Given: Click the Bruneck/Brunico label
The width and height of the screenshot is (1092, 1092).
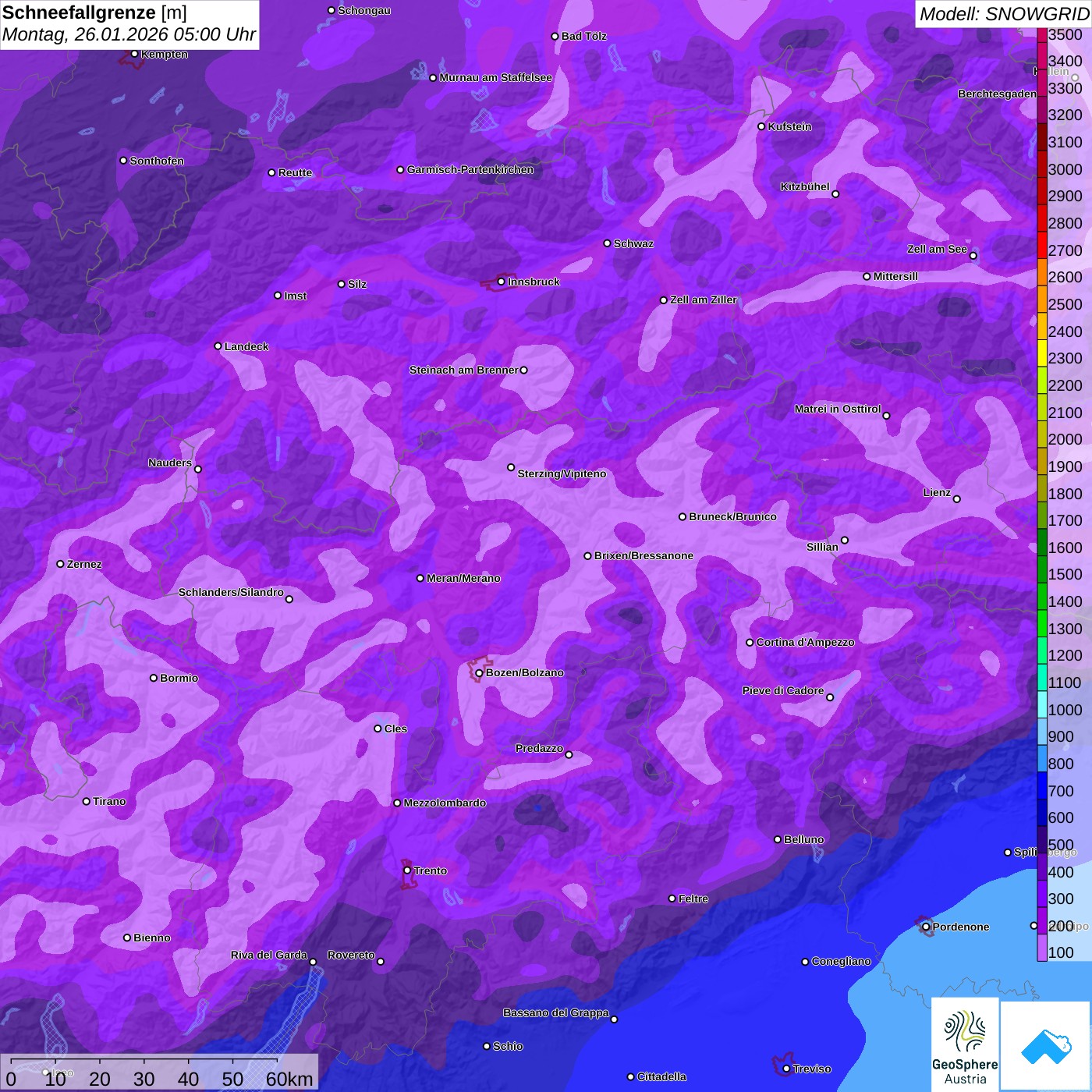Looking at the screenshot, I should pyautogui.click(x=732, y=516).
